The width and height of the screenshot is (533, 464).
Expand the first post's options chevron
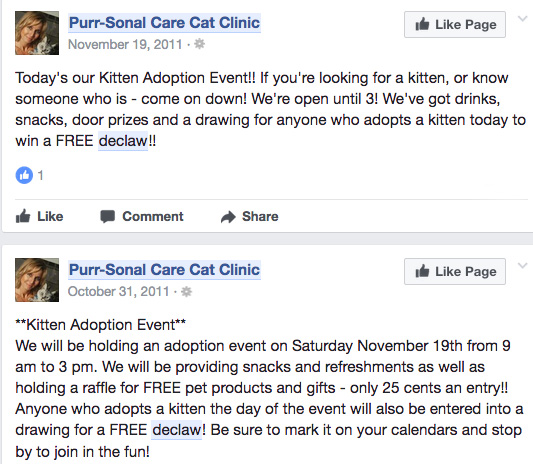click(522, 19)
